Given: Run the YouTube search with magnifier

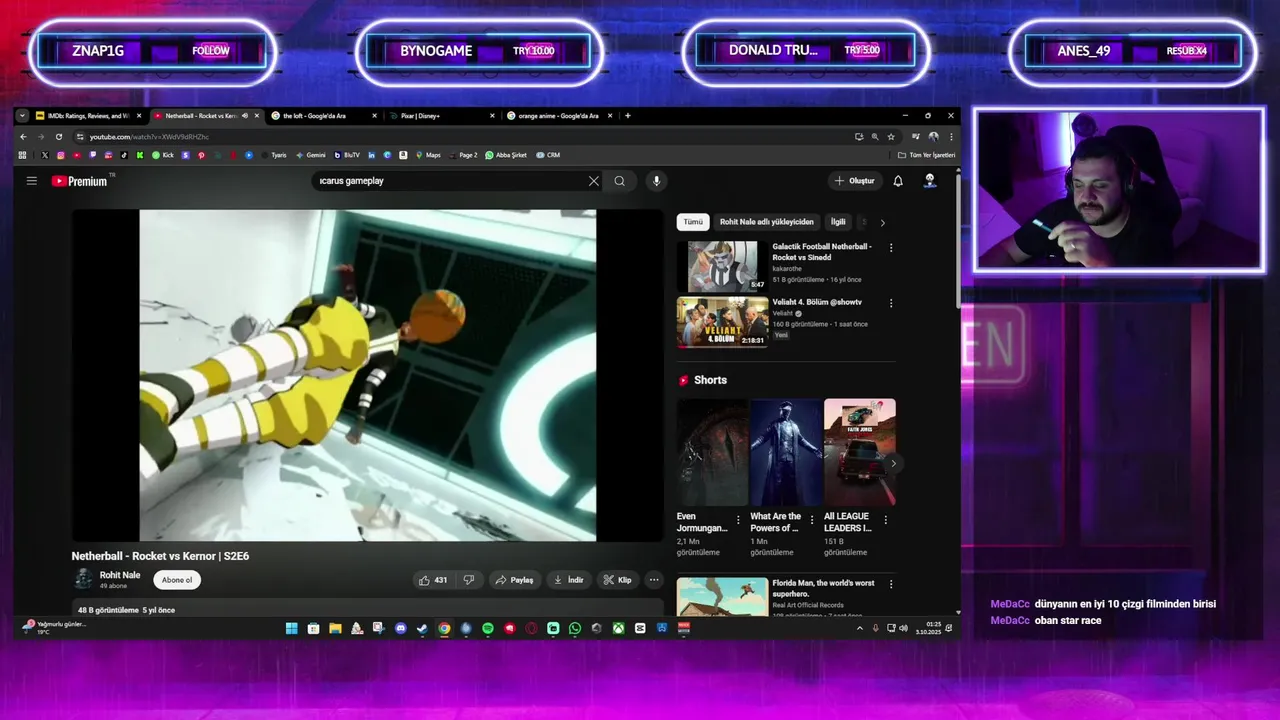Looking at the screenshot, I should click(620, 181).
